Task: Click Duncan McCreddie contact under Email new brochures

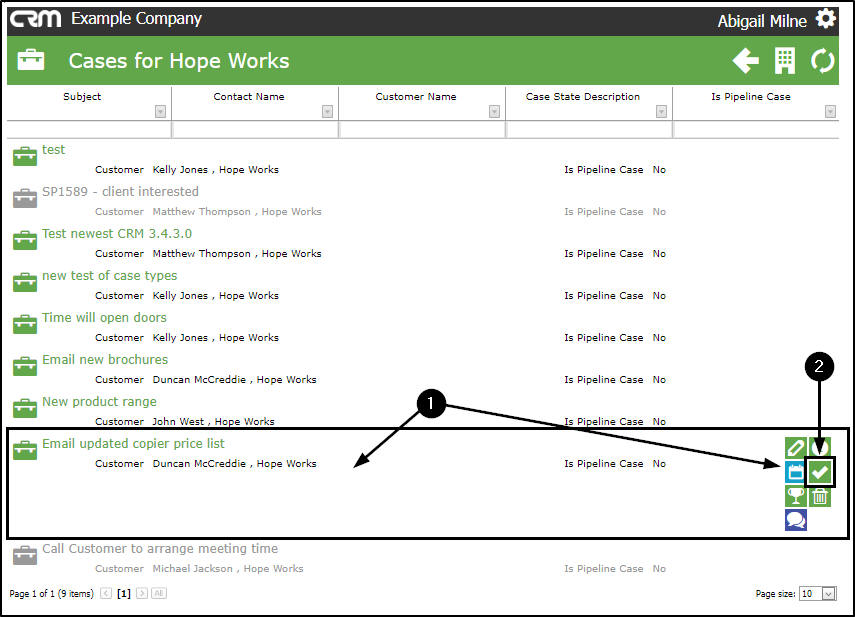Action: pyautogui.click(x=200, y=379)
